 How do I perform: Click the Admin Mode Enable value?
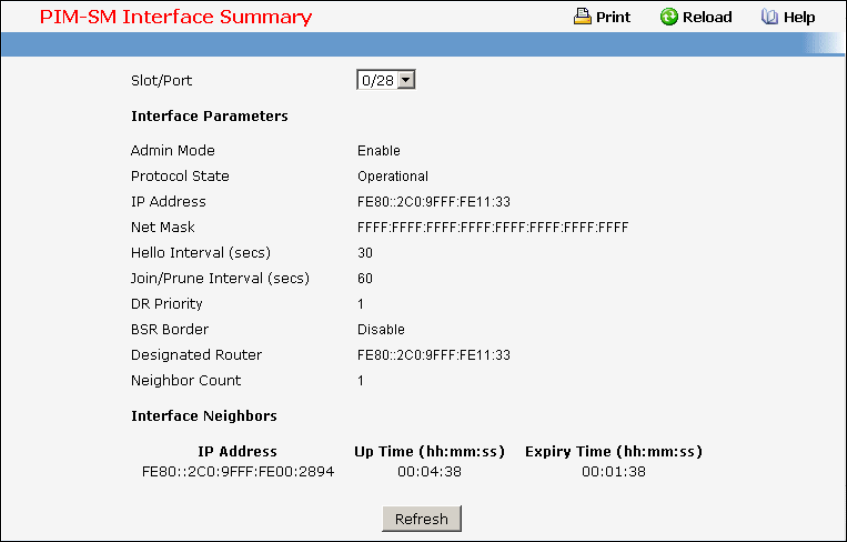coord(379,151)
